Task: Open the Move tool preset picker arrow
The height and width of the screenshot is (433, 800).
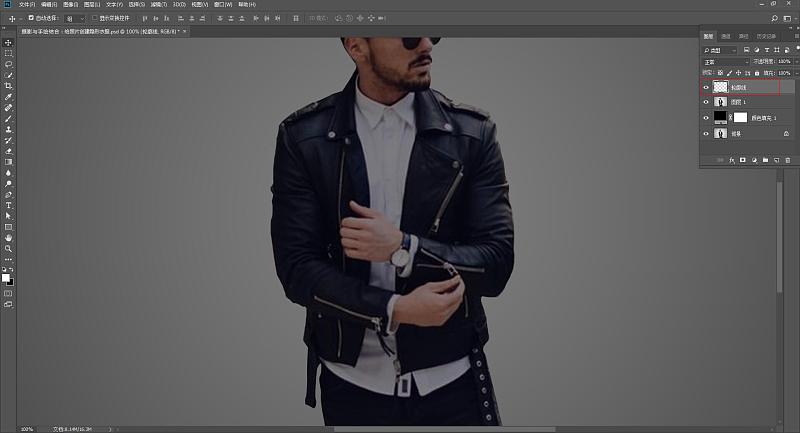Action: click(20, 19)
